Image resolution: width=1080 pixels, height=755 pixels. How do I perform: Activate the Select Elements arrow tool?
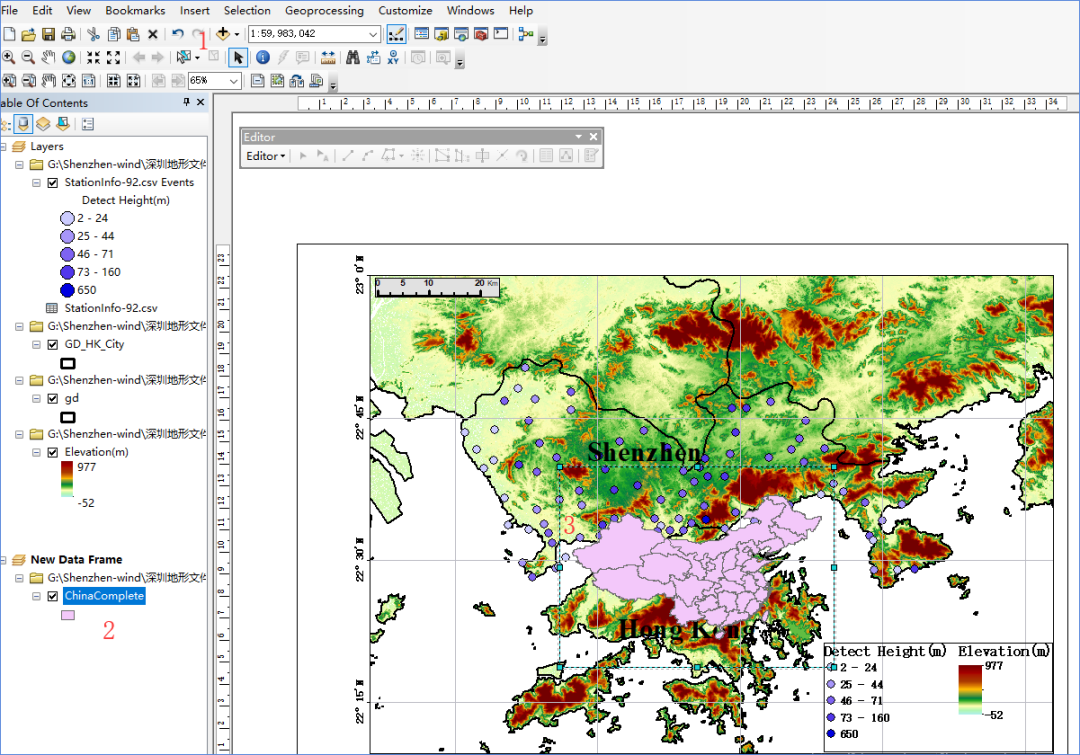(x=238, y=58)
